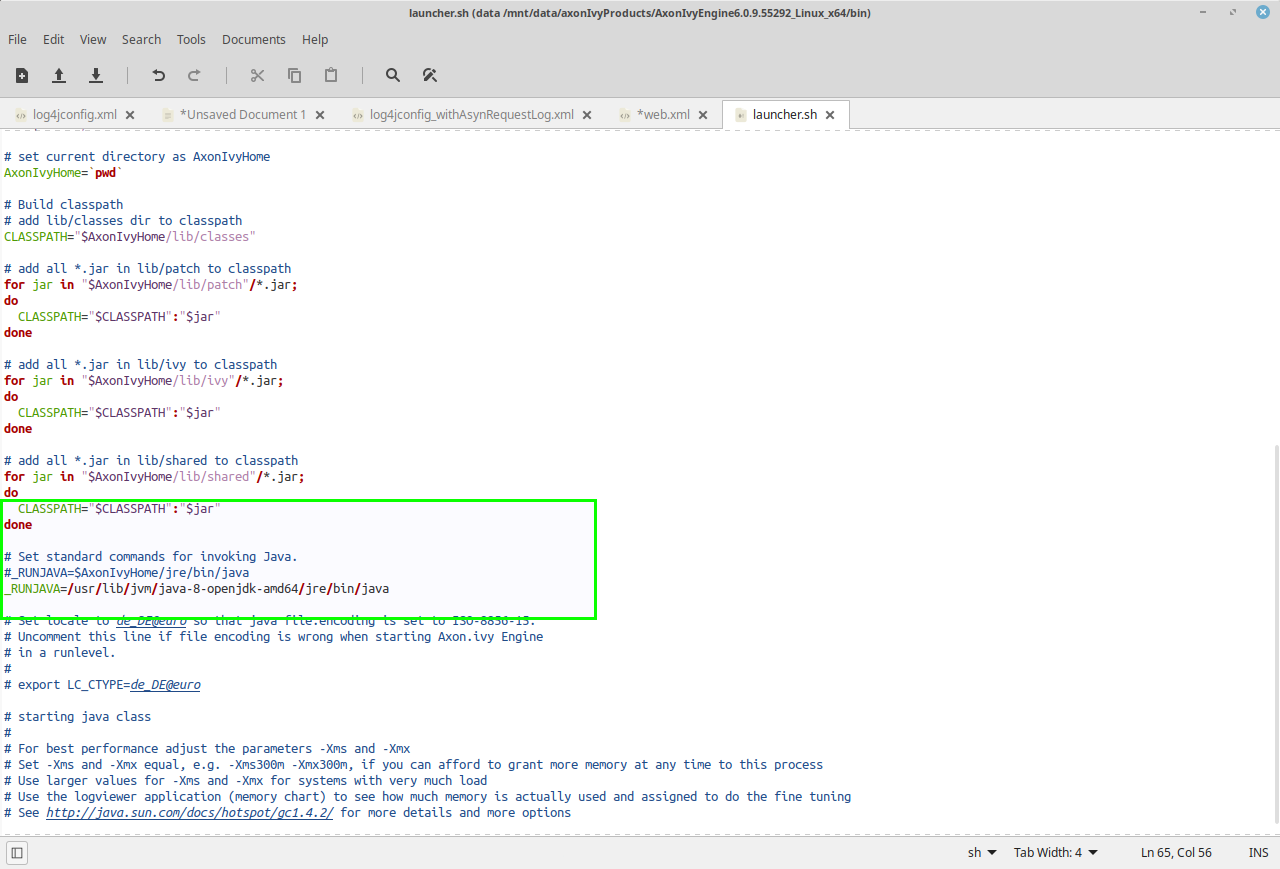Open find and replace tool icon

click(x=430, y=75)
